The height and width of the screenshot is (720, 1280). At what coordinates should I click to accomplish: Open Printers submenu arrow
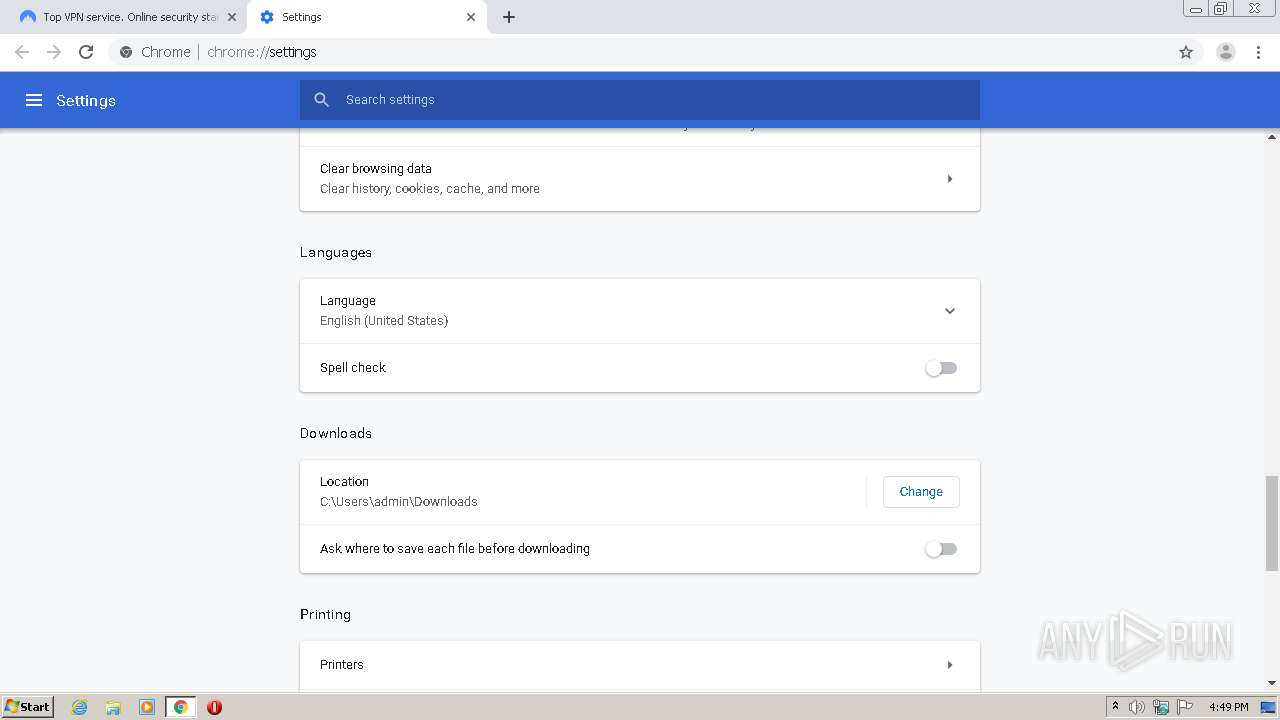point(950,665)
